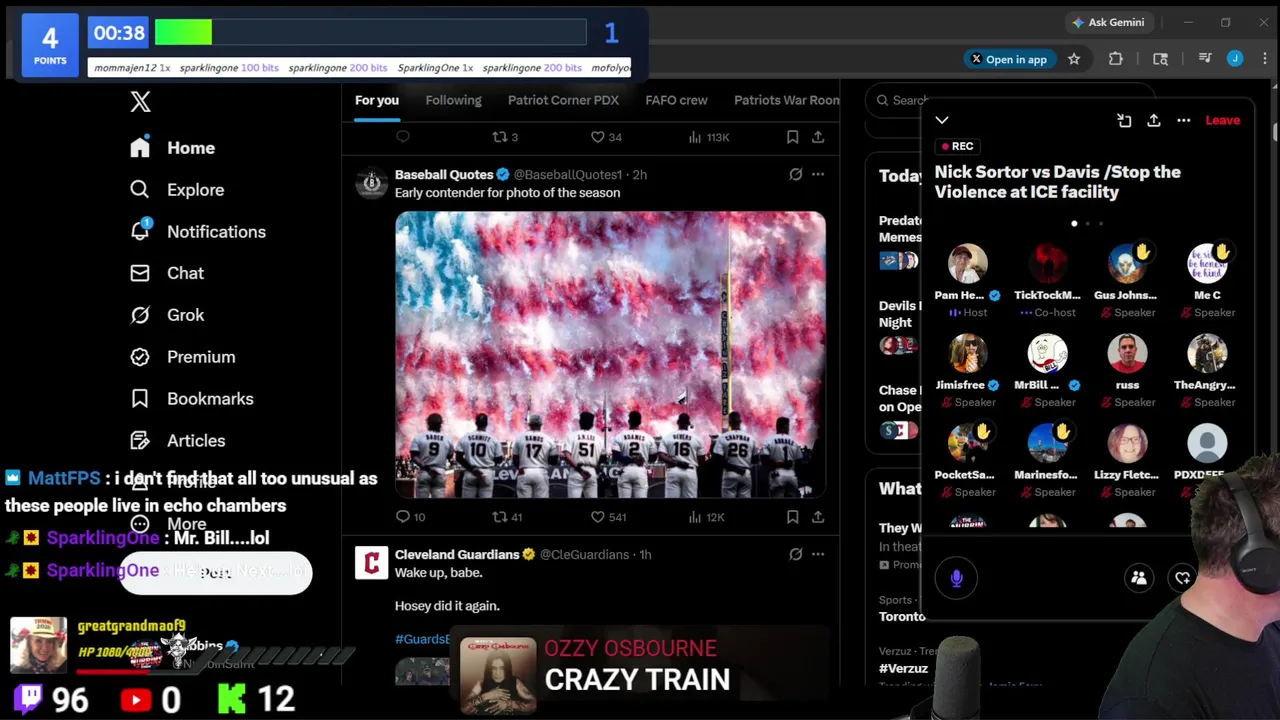Open the #Verzuz trending topic
The image size is (1280, 720).
(x=903, y=668)
